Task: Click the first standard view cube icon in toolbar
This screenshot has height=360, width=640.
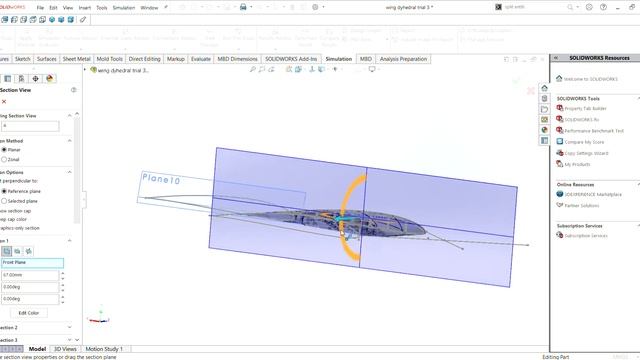Action: [x=5, y=19]
